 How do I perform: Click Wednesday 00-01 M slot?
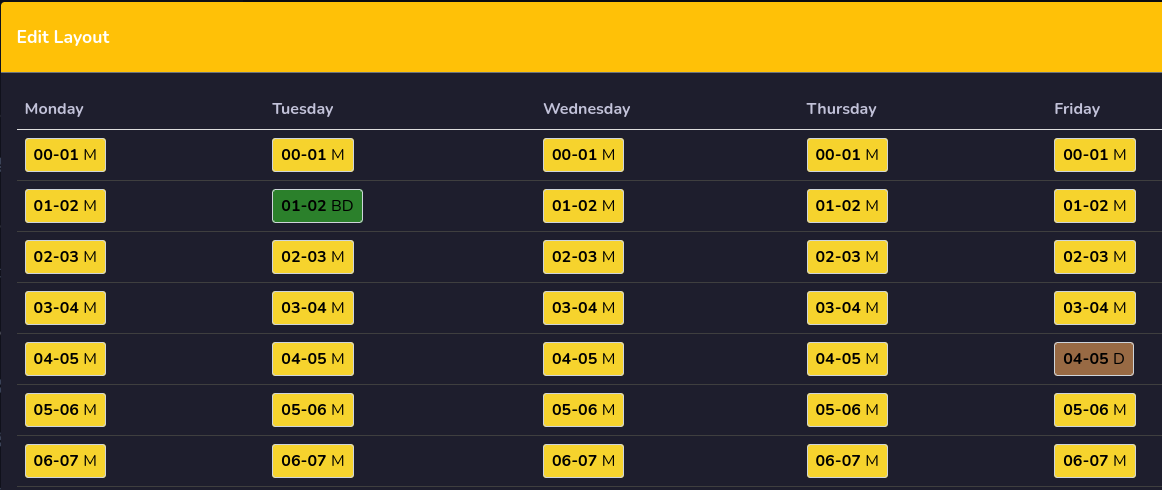(x=583, y=155)
